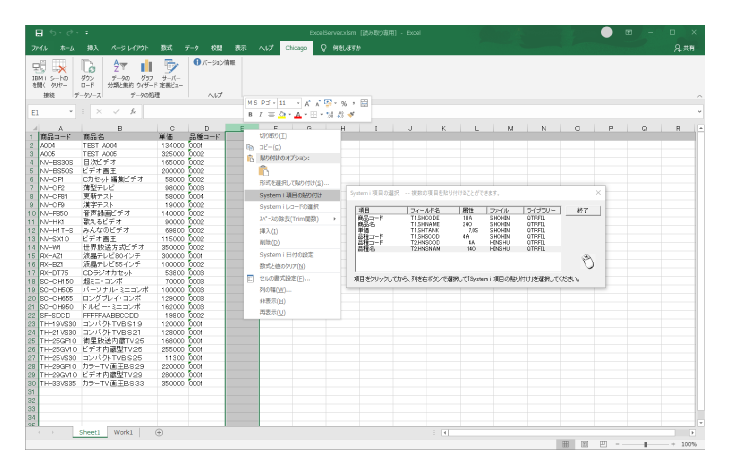This screenshot has height=470, width=730.
Task: Click the paste clipboard icon under paste options
Action: [x=264, y=171]
